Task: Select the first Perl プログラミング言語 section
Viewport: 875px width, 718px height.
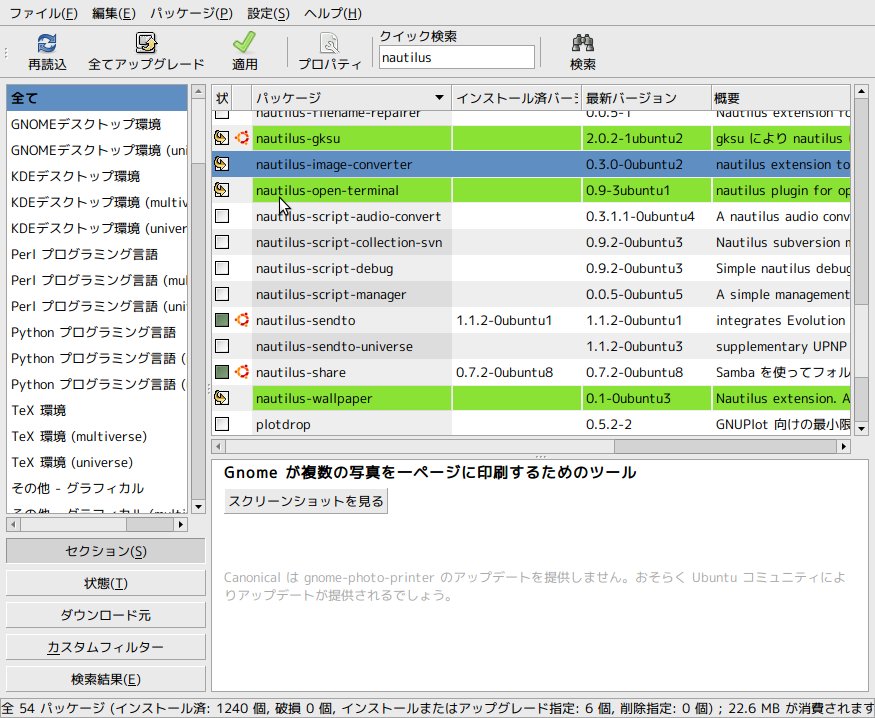Action: click(x=97, y=254)
